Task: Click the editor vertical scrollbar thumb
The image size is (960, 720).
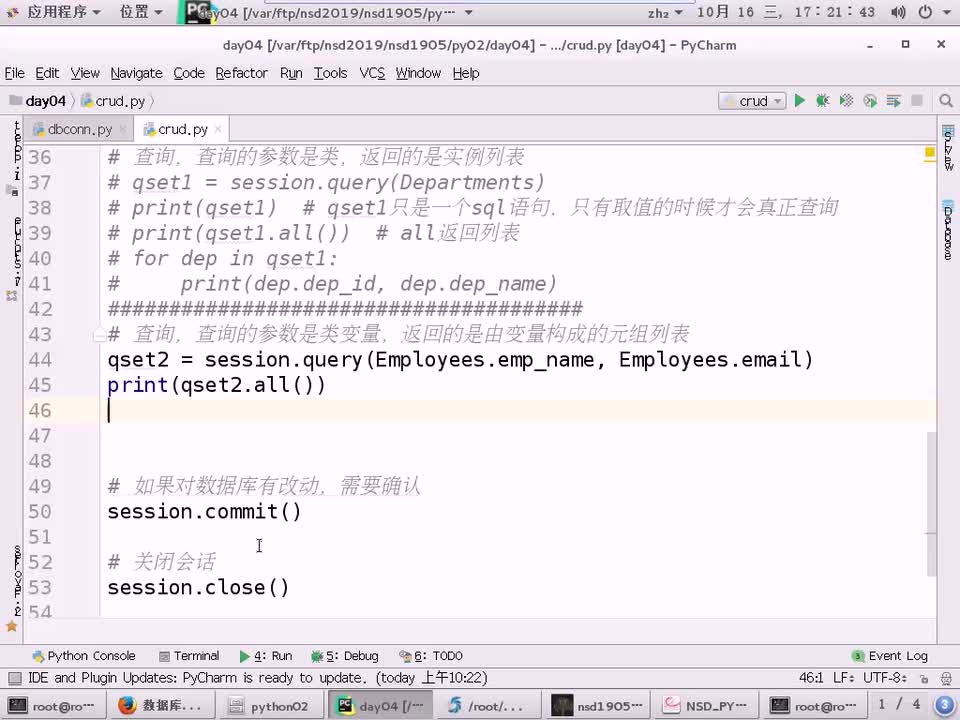Action: pos(931,503)
